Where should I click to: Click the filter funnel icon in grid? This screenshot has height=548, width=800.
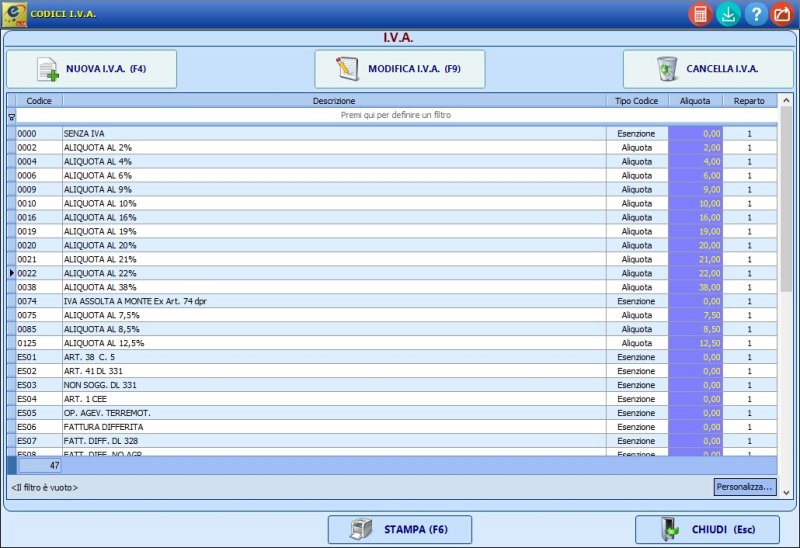click(11, 116)
